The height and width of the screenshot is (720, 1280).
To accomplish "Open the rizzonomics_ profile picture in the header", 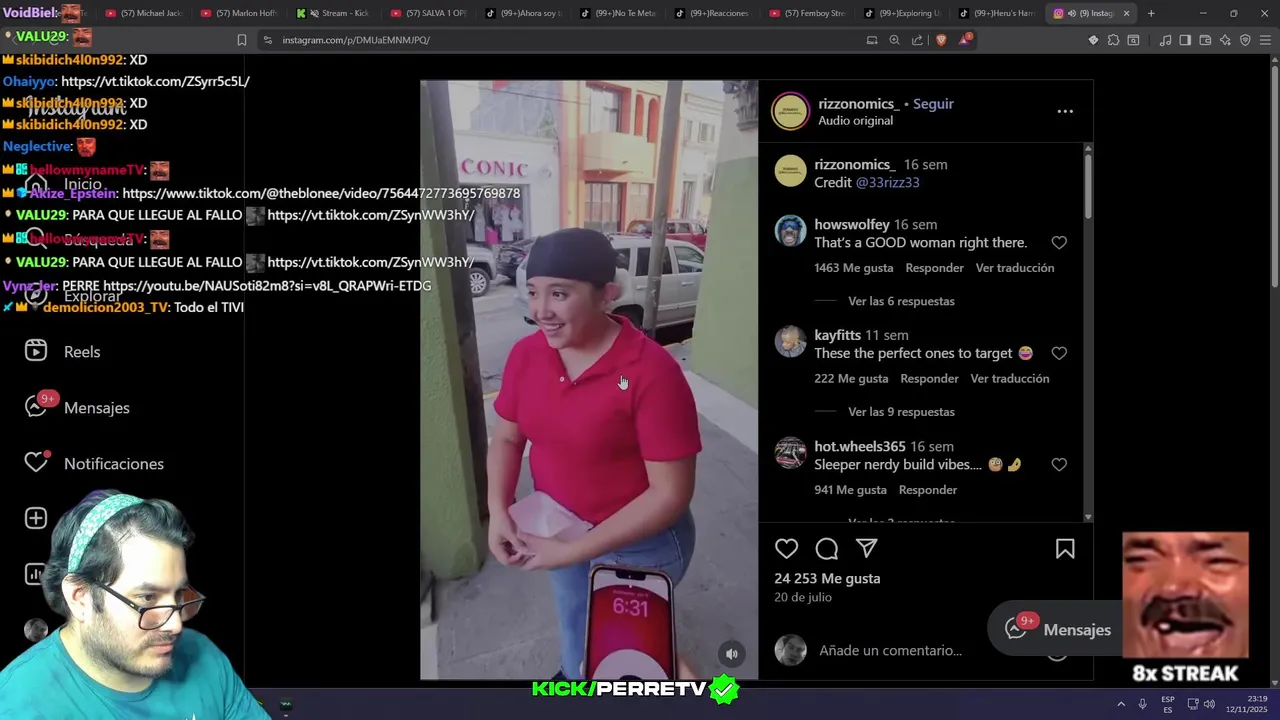I will [790, 111].
